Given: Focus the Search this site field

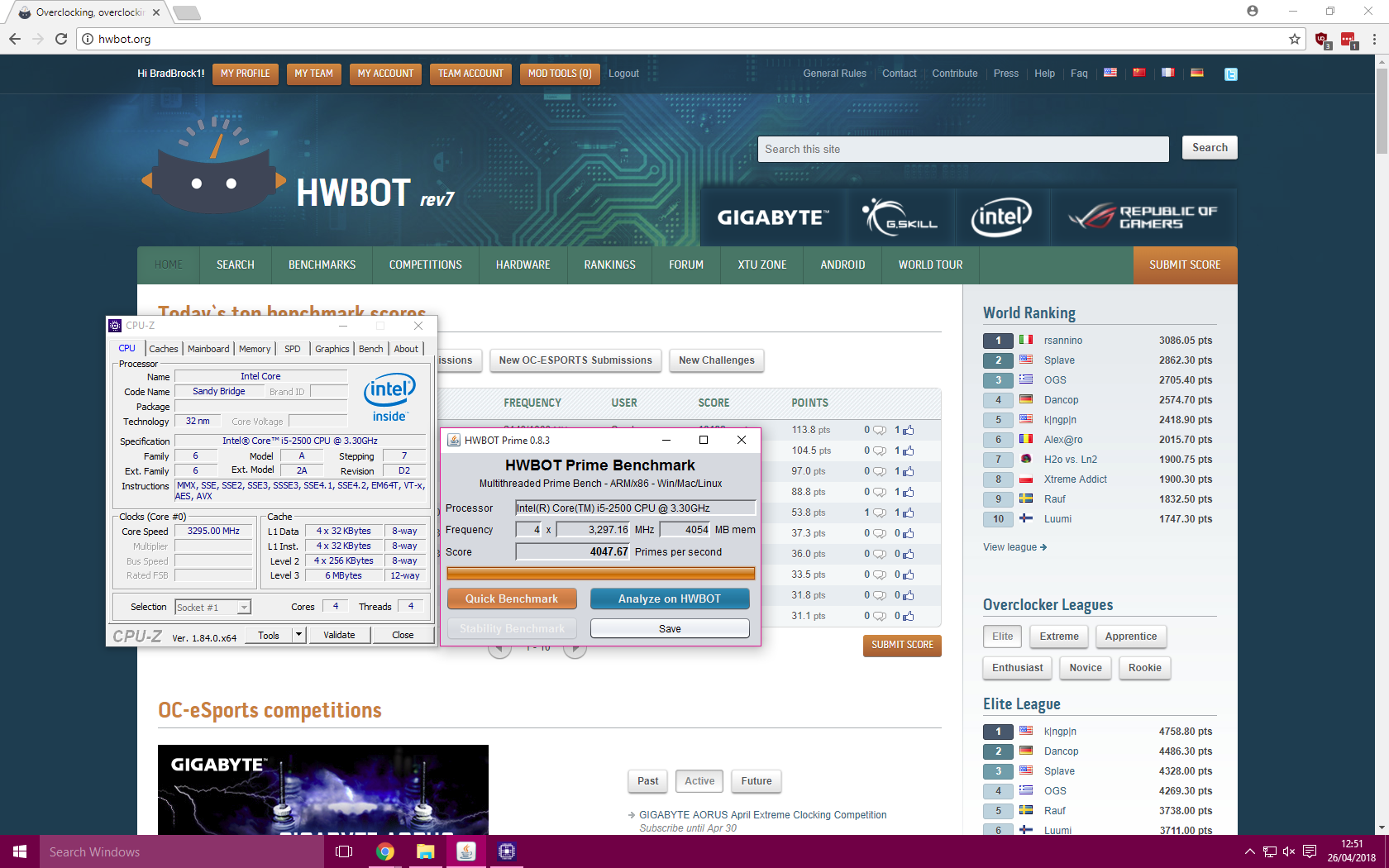Looking at the screenshot, I should pos(963,150).
